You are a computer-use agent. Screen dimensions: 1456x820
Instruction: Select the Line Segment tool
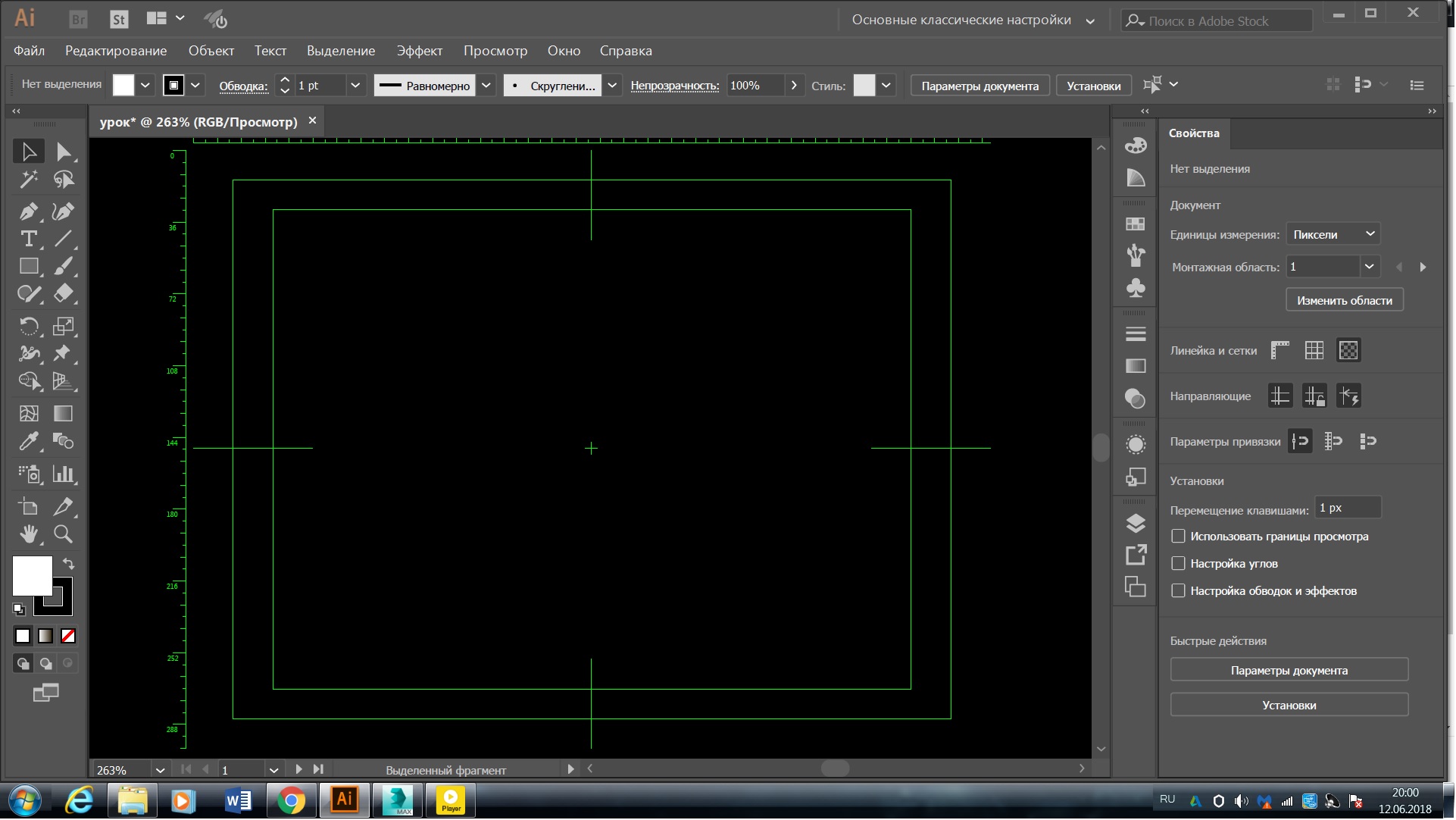[x=64, y=239]
